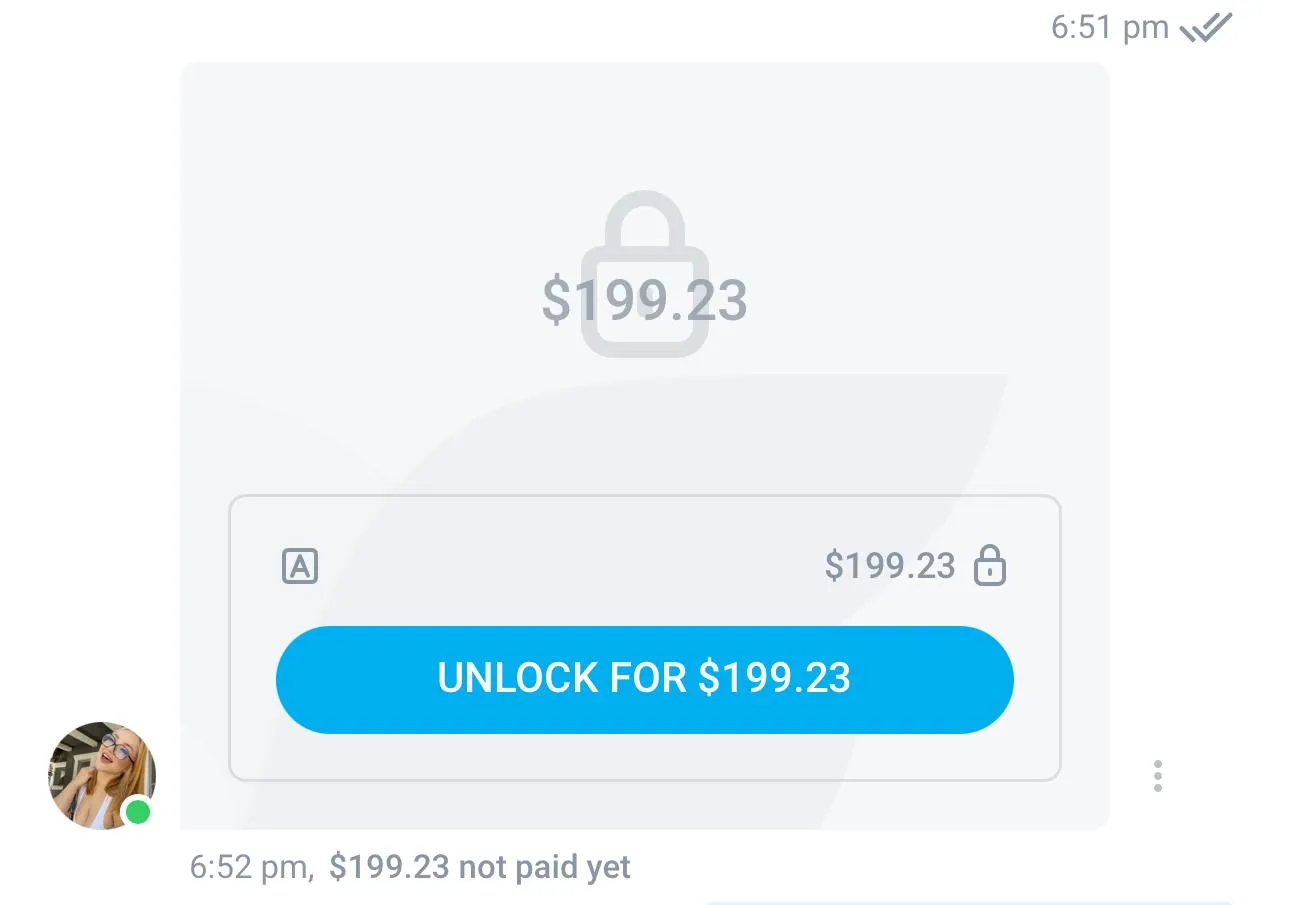This screenshot has height=905, width=1290.
Task: Click the "not paid yet" status text
Action: [544, 867]
